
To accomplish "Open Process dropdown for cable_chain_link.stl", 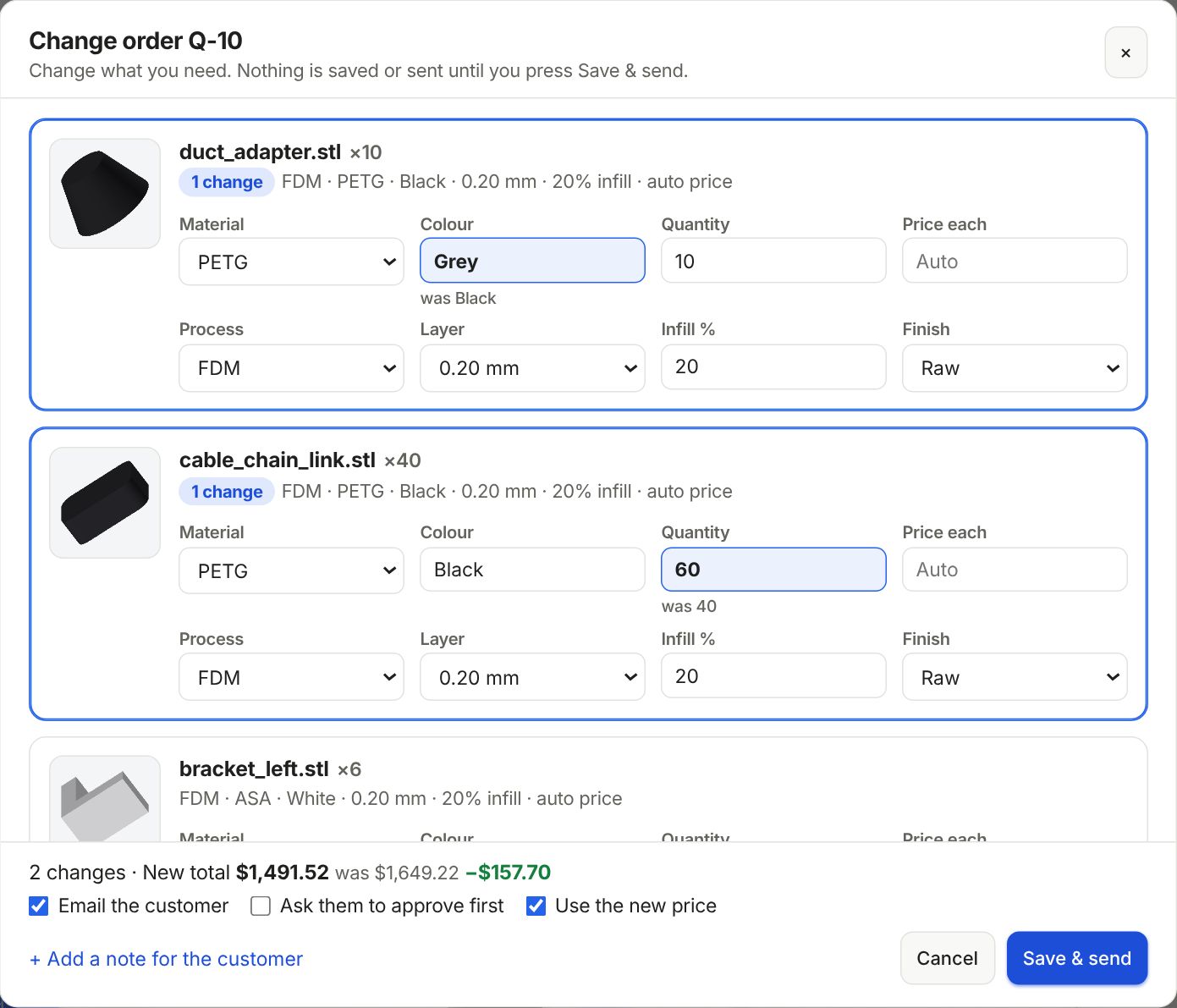I will (291, 677).
